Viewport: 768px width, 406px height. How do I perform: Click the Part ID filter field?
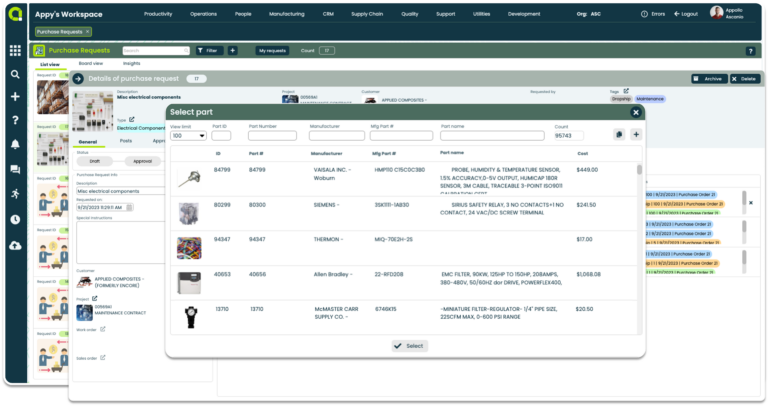pyautogui.click(x=221, y=136)
